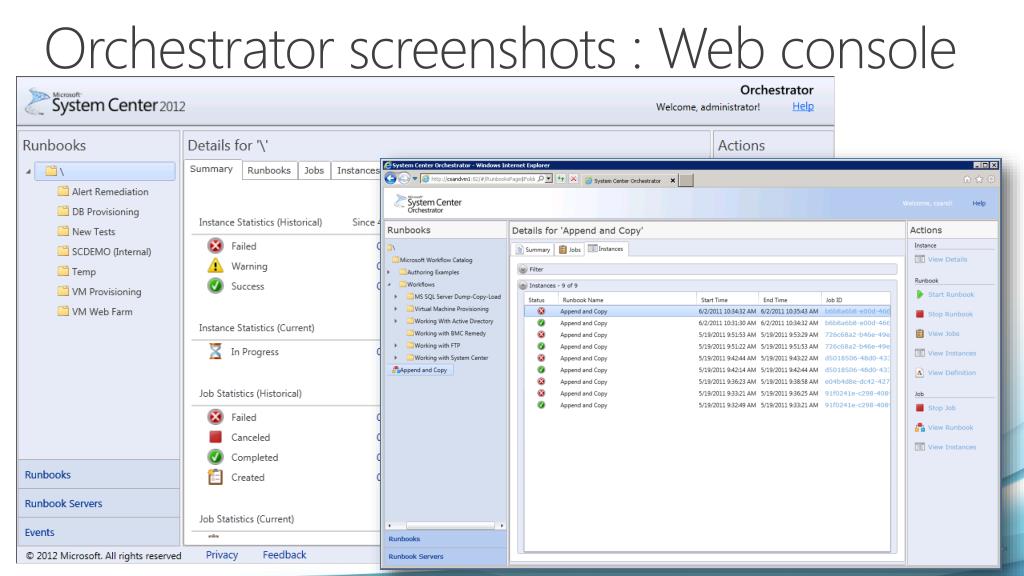1024x576 pixels.
Task: Sort by the Start Time column header
Action: click(x=728, y=300)
